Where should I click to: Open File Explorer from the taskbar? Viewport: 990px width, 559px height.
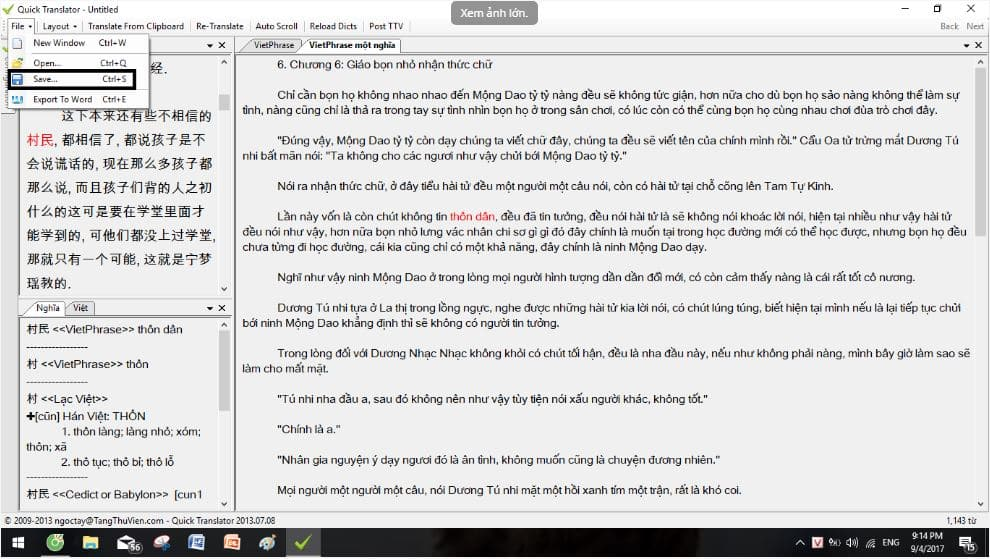click(92, 544)
